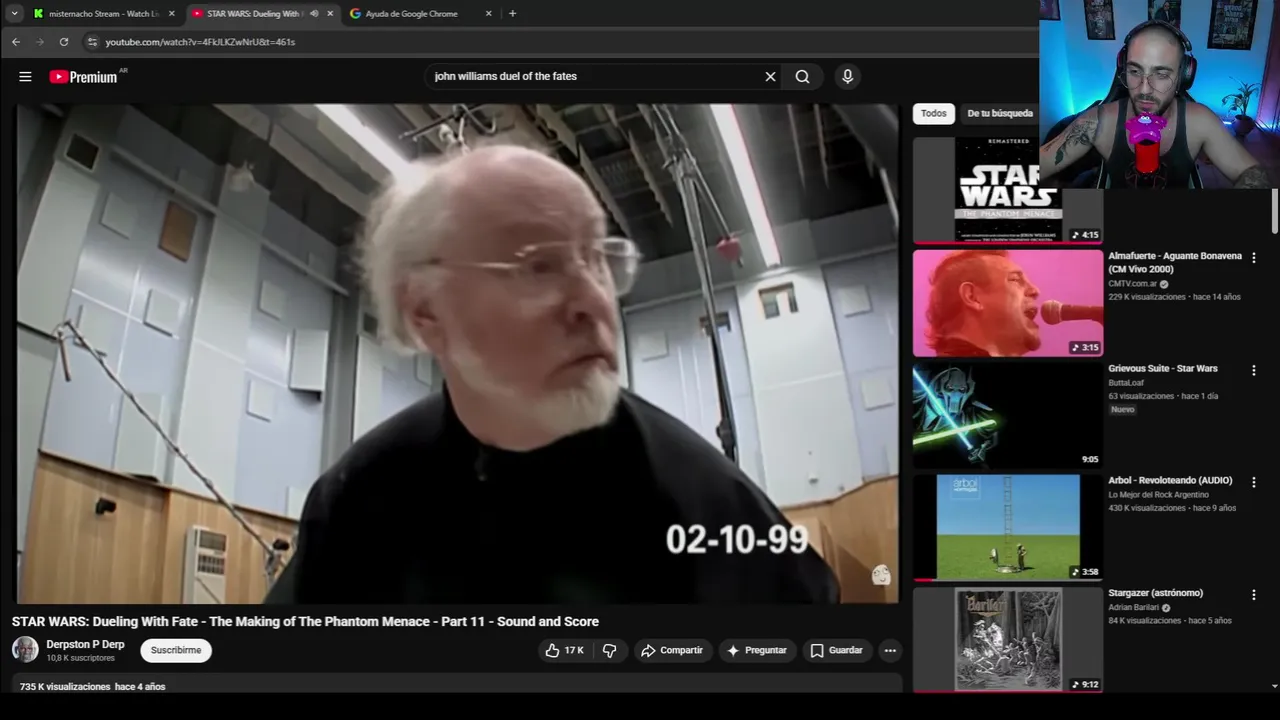Ask about video with Preguntar
Screen dimensions: 1280x720
point(757,650)
